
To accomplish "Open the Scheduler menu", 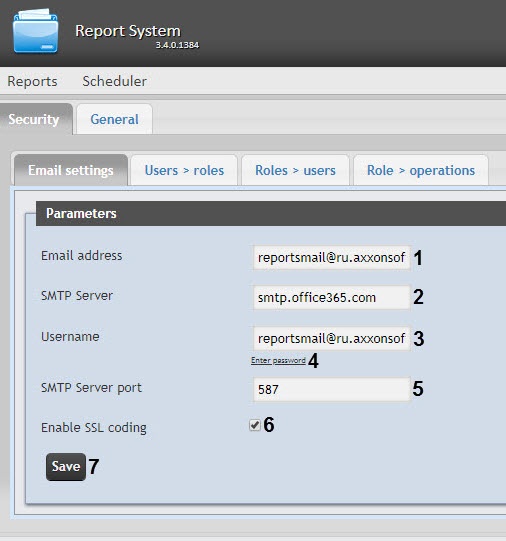I will (x=115, y=81).
